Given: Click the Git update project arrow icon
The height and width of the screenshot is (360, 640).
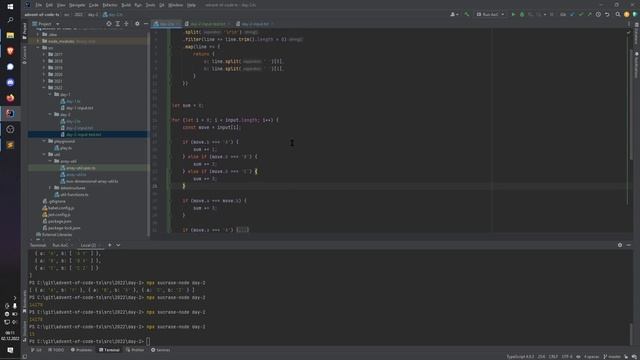Looking at the screenshot, I should point(572,15).
